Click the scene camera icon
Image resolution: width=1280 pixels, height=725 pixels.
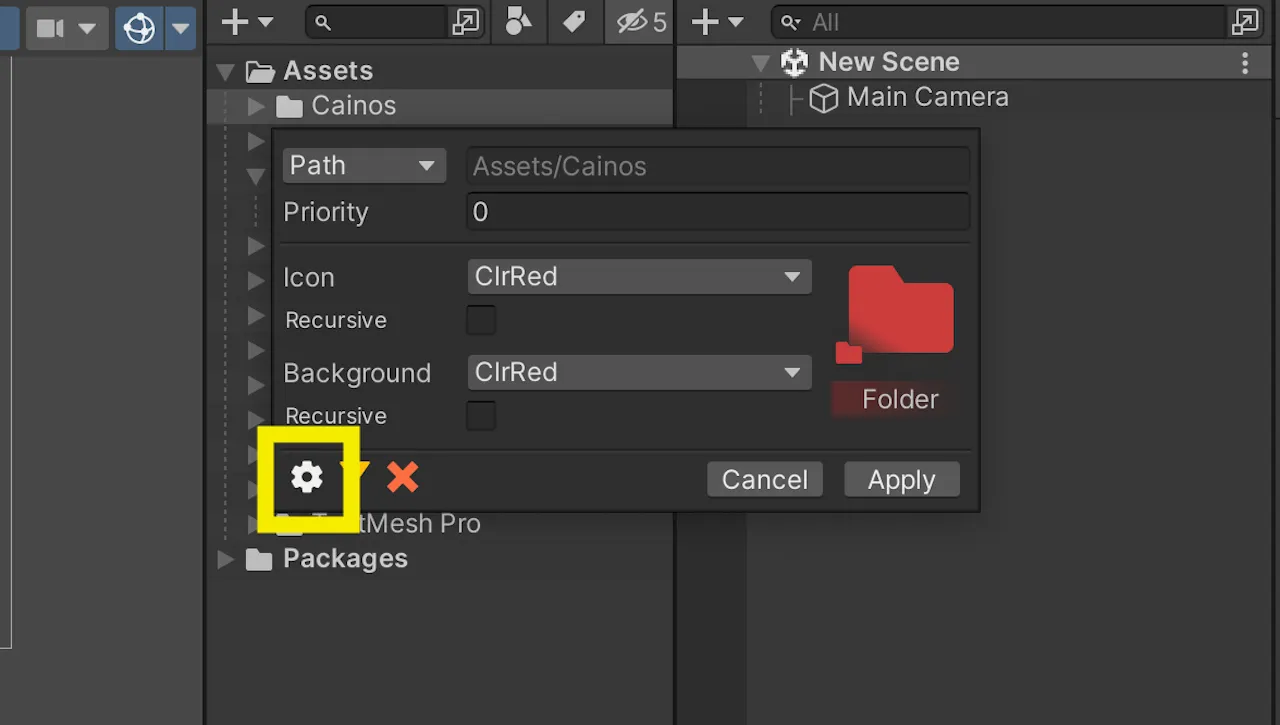[50, 28]
